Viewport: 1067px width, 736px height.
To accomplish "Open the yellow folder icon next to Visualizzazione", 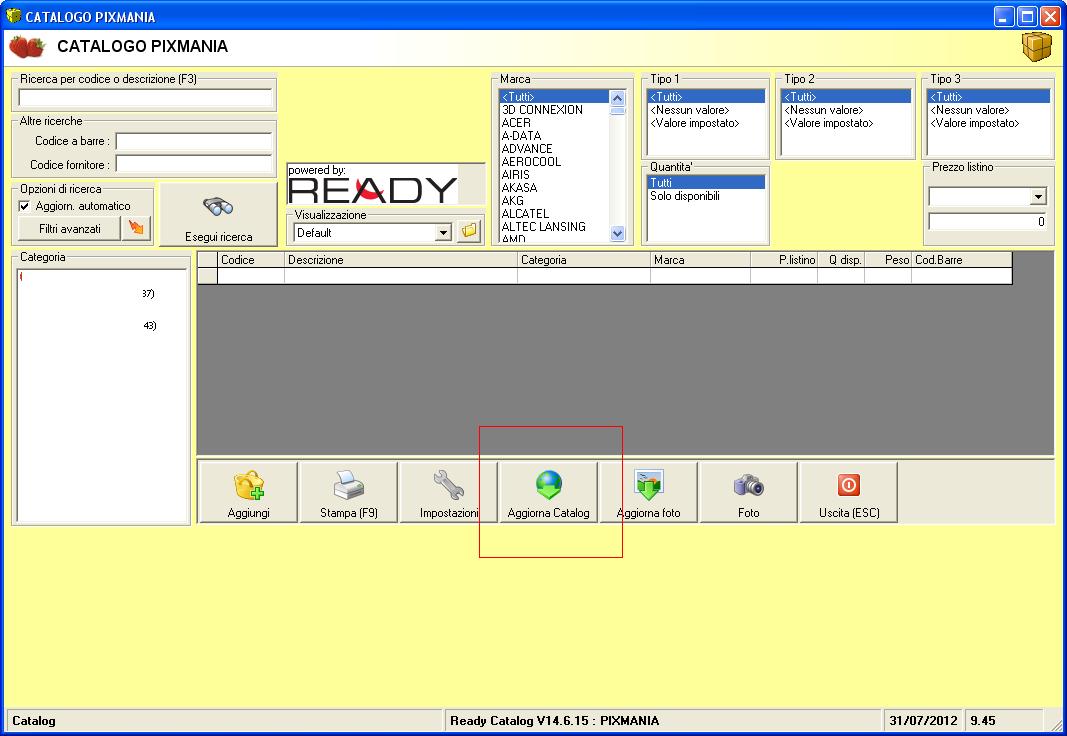I will (x=469, y=231).
